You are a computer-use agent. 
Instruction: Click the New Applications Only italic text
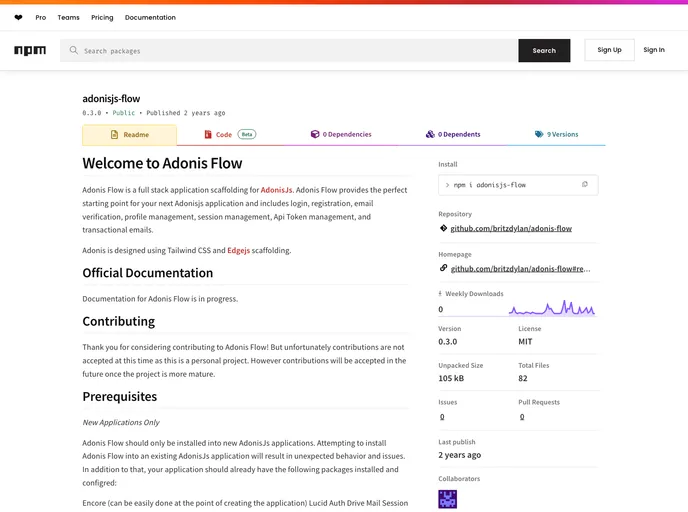click(x=121, y=422)
